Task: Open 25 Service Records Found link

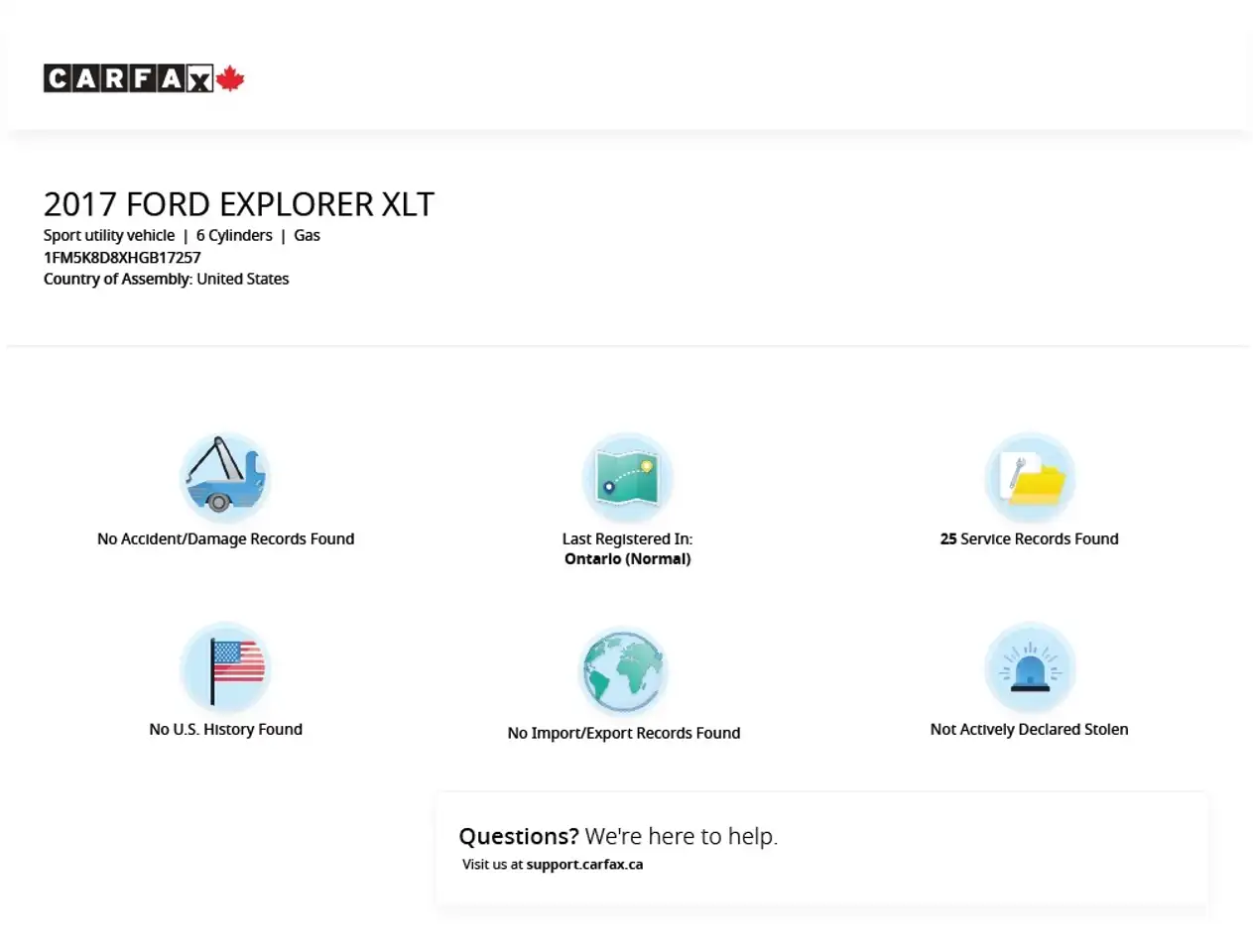Action: (1030, 538)
